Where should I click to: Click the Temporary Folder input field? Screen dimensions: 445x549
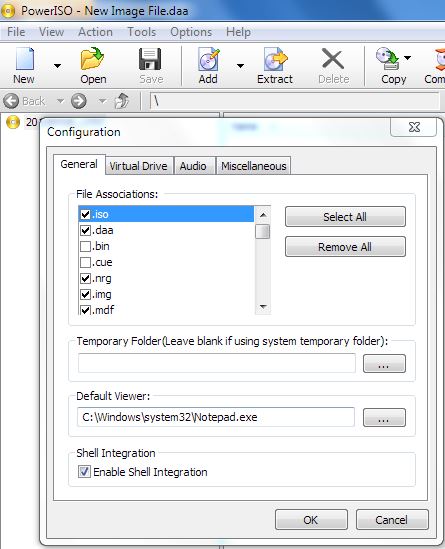click(217, 363)
